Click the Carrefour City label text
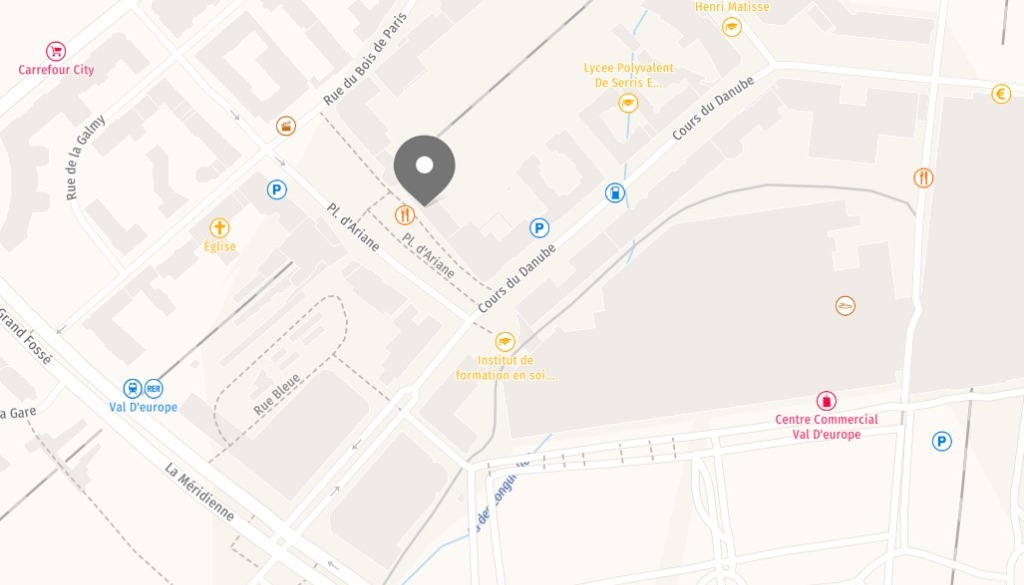This screenshot has width=1024, height=585. tap(56, 70)
